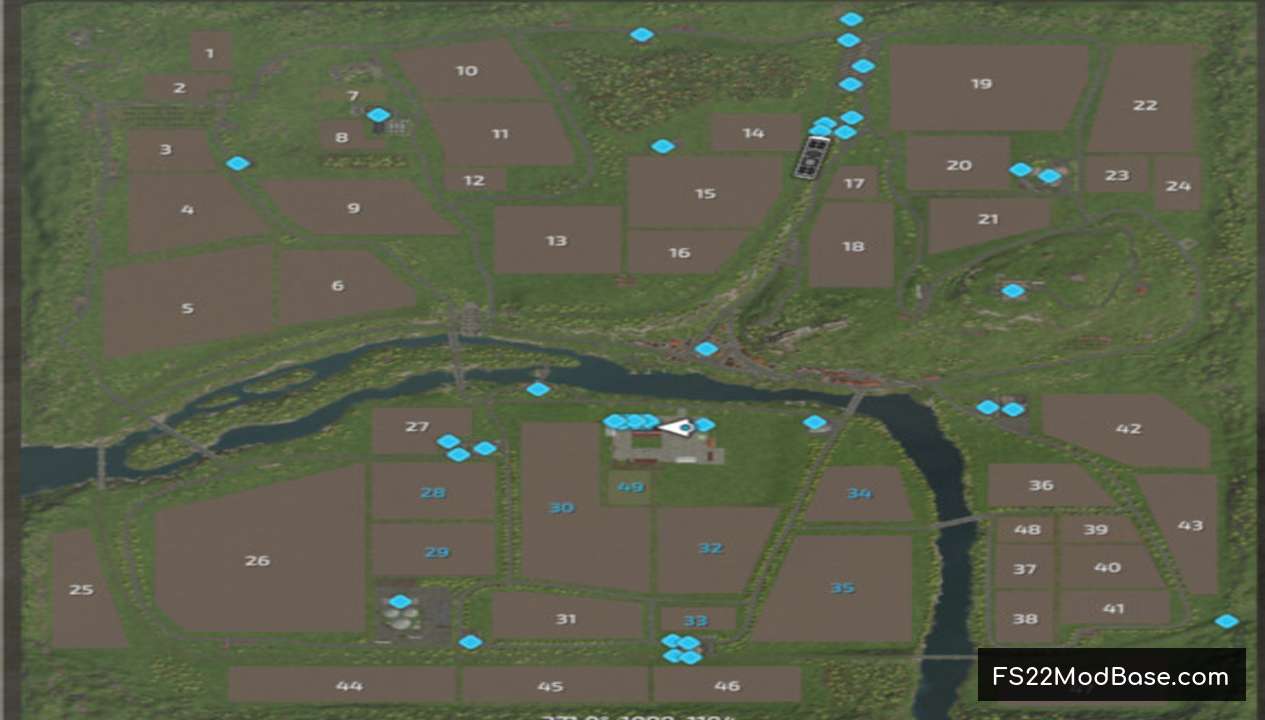Select owned field 30 label

[x=561, y=508]
